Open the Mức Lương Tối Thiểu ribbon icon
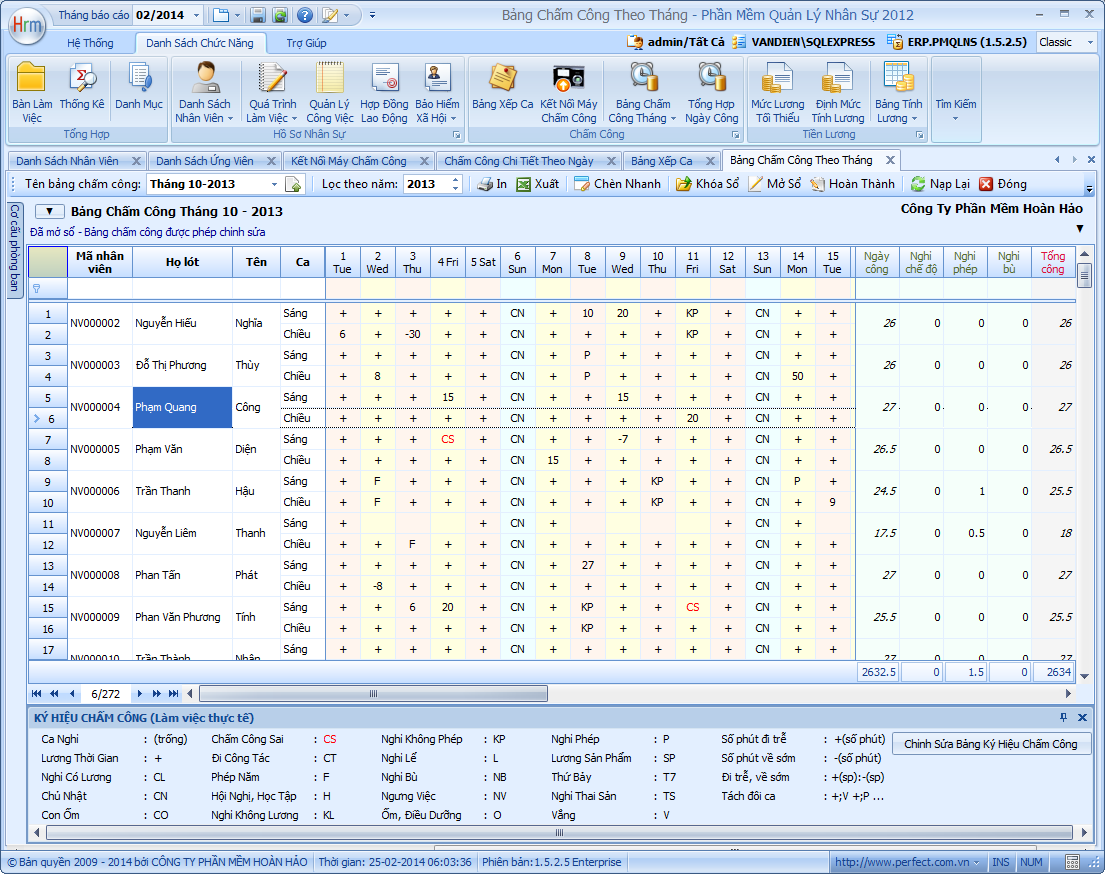Screen dimensions: 1105x874 click(777, 92)
